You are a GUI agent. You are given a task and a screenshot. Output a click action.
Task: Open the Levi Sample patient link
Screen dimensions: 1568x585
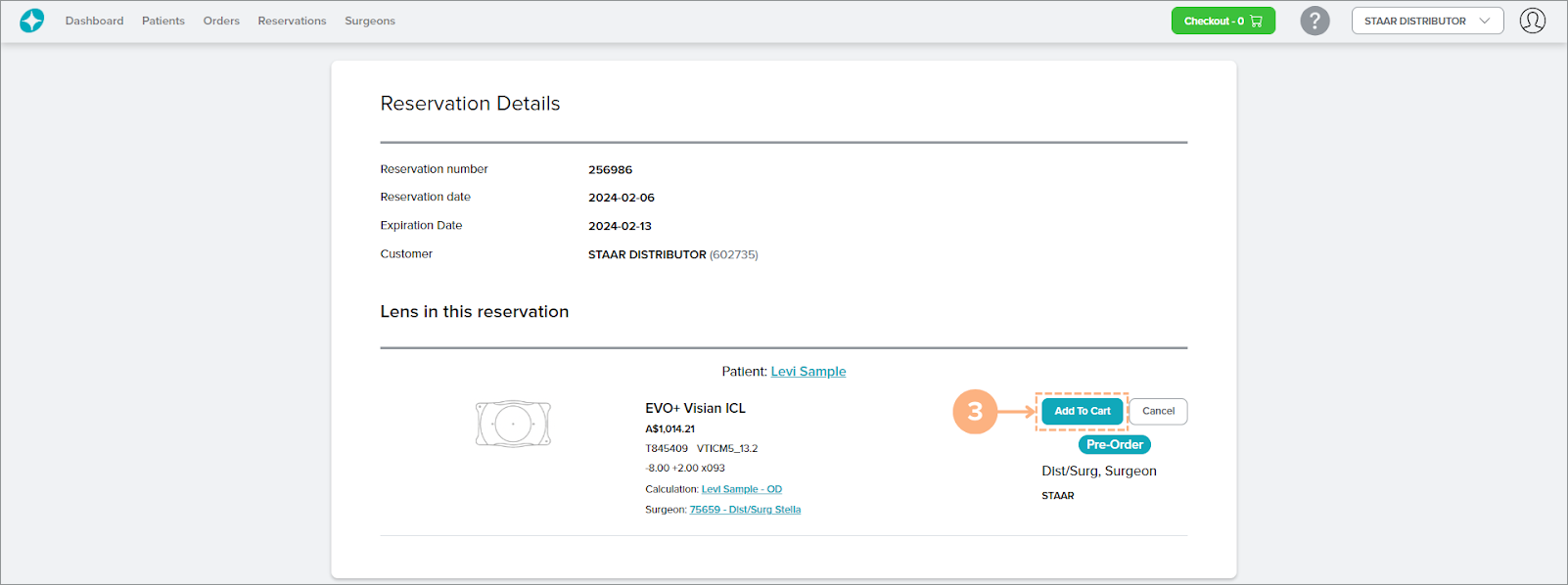pos(807,372)
